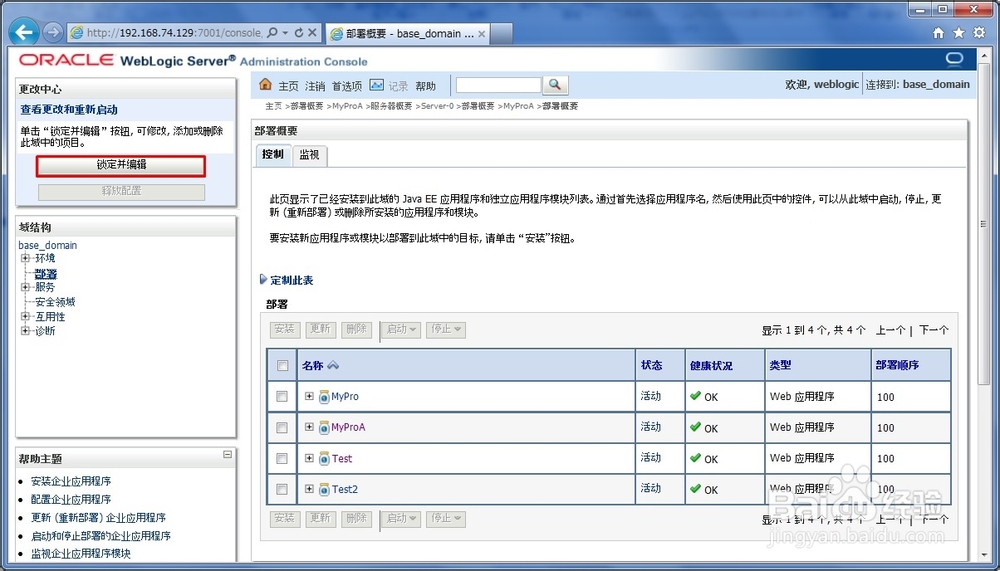Click the top 下一个 pagination link
Image resolution: width=1000 pixels, height=571 pixels.
click(x=934, y=330)
